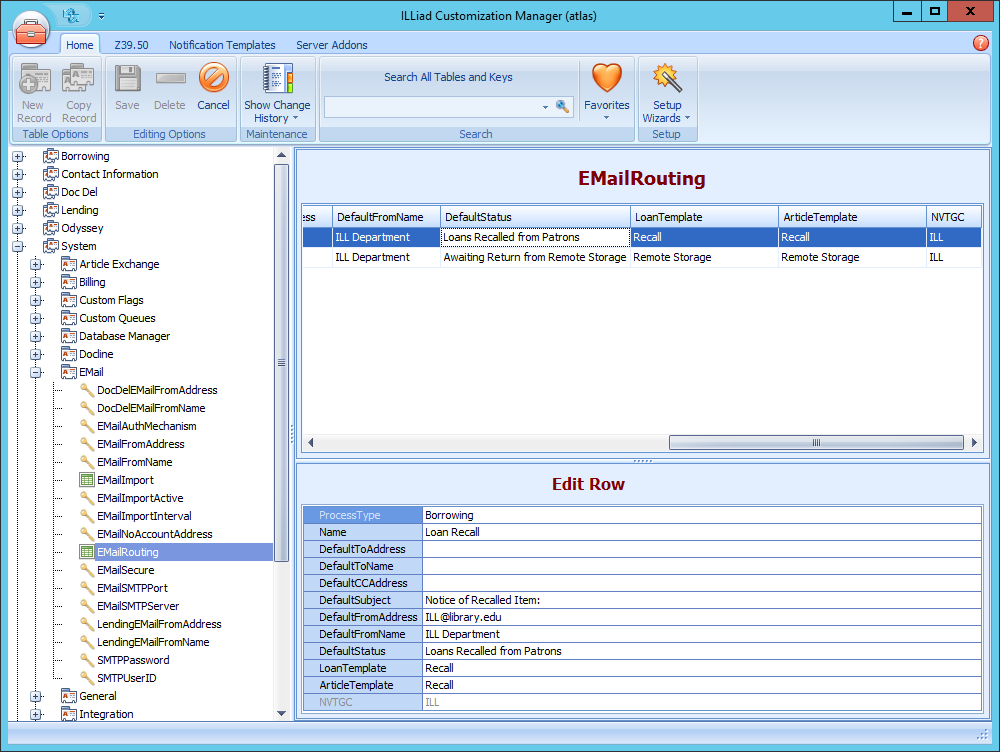Click the Delete icon
Image resolution: width=1000 pixels, height=752 pixels.
170,81
